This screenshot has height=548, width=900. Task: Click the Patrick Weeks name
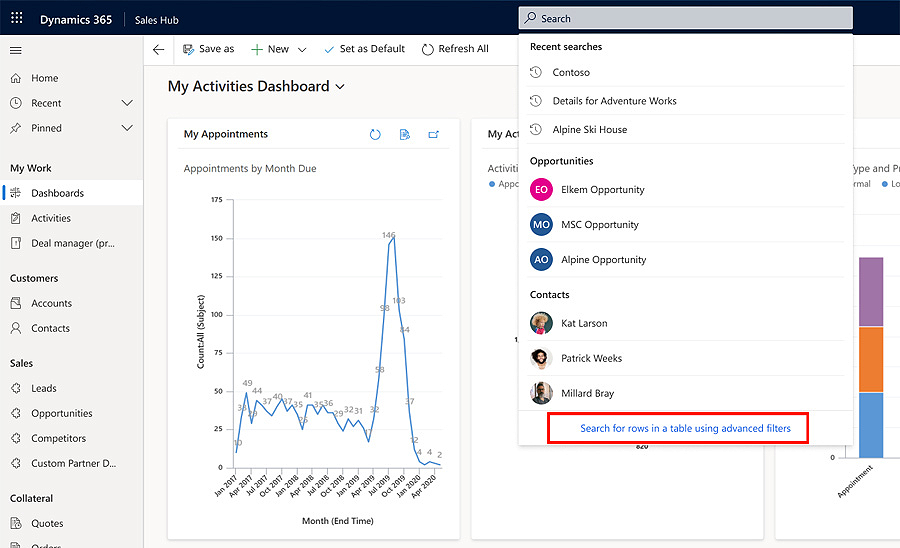click(x=591, y=358)
